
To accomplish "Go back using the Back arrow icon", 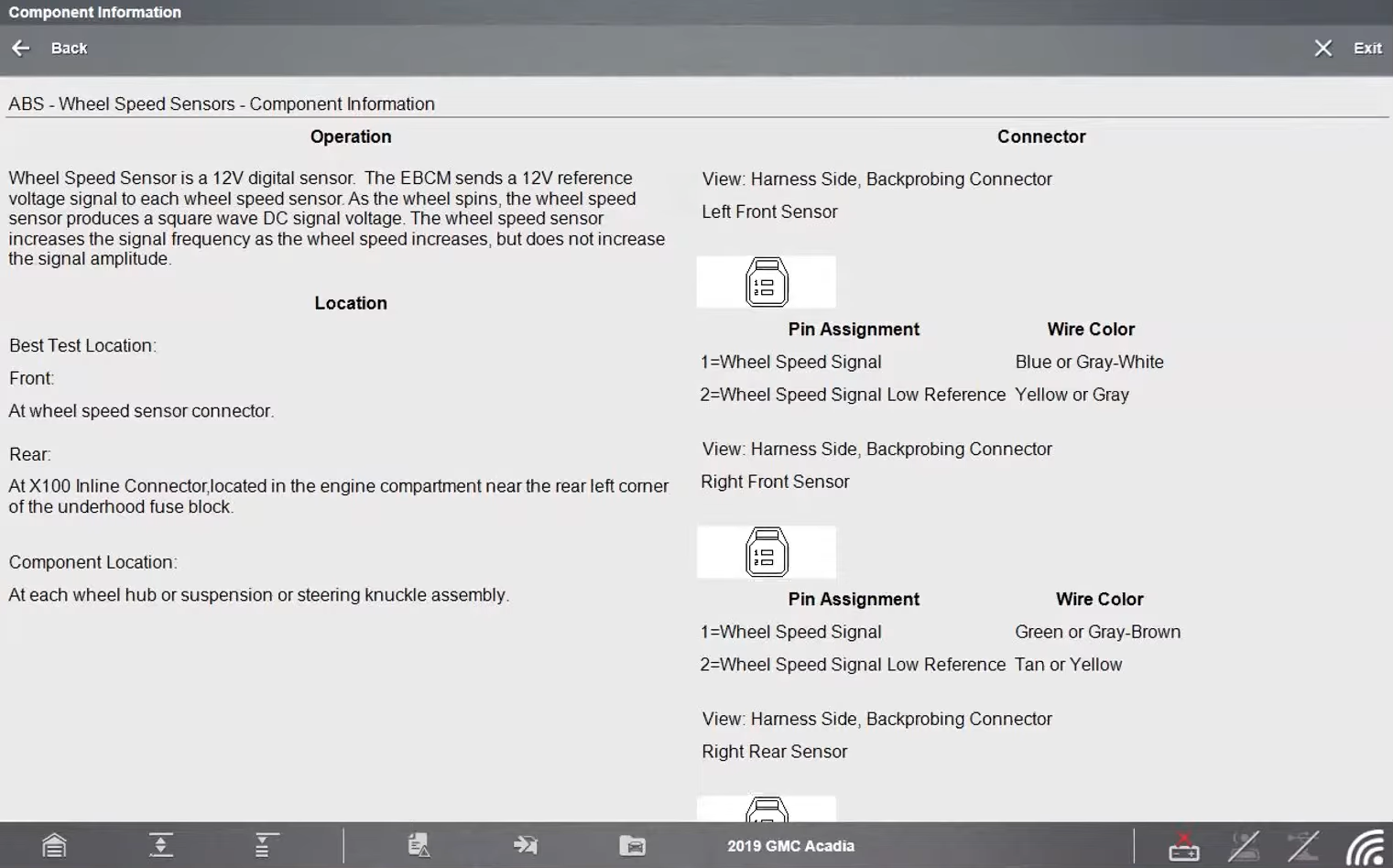I will coord(20,49).
